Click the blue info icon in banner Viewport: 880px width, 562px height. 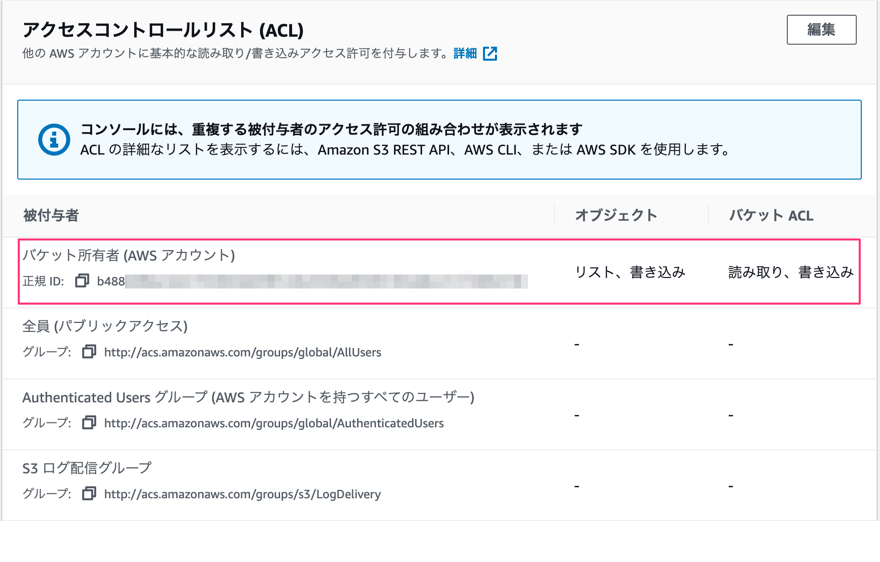pyautogui.click(x=54, y=139)
